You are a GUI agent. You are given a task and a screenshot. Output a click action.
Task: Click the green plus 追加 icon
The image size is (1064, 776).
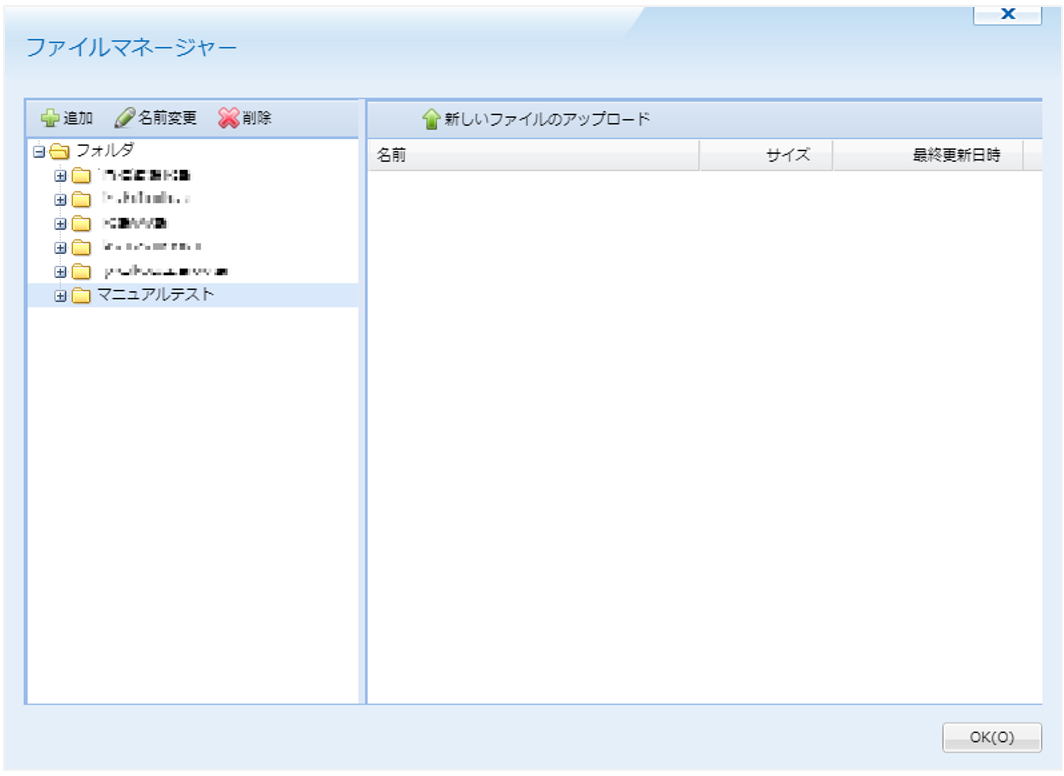[50, 118]
